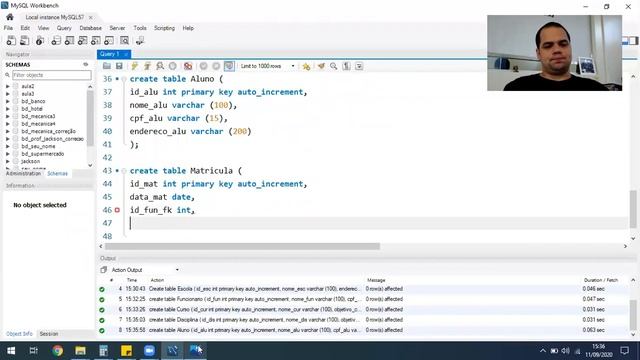This screenshot has width=640, height=360.
Task: Expand the bd_hotel schema
Action: [x=8, y=109]
